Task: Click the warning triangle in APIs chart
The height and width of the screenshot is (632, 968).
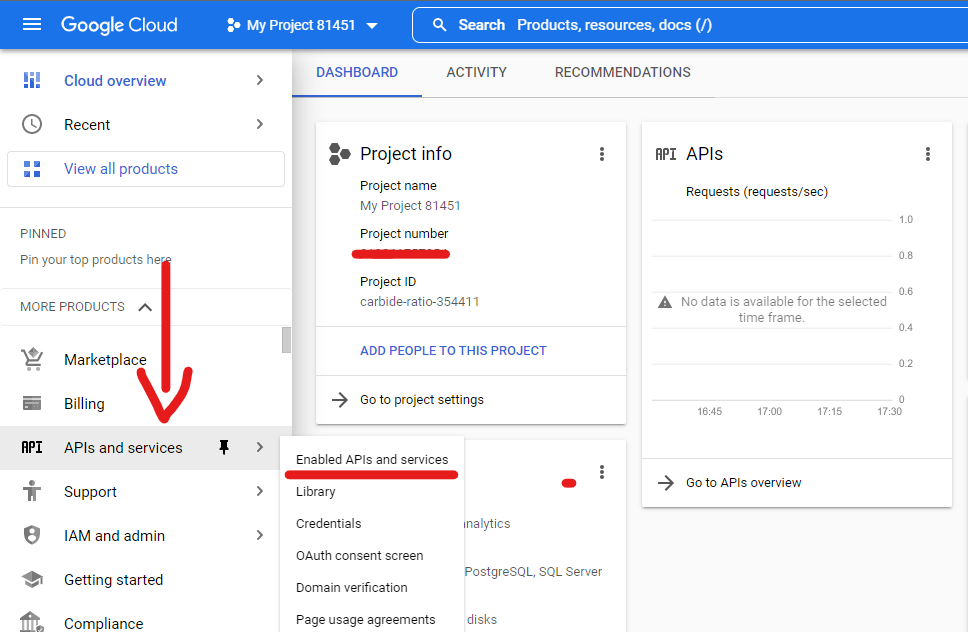Action: click(665, 302)
